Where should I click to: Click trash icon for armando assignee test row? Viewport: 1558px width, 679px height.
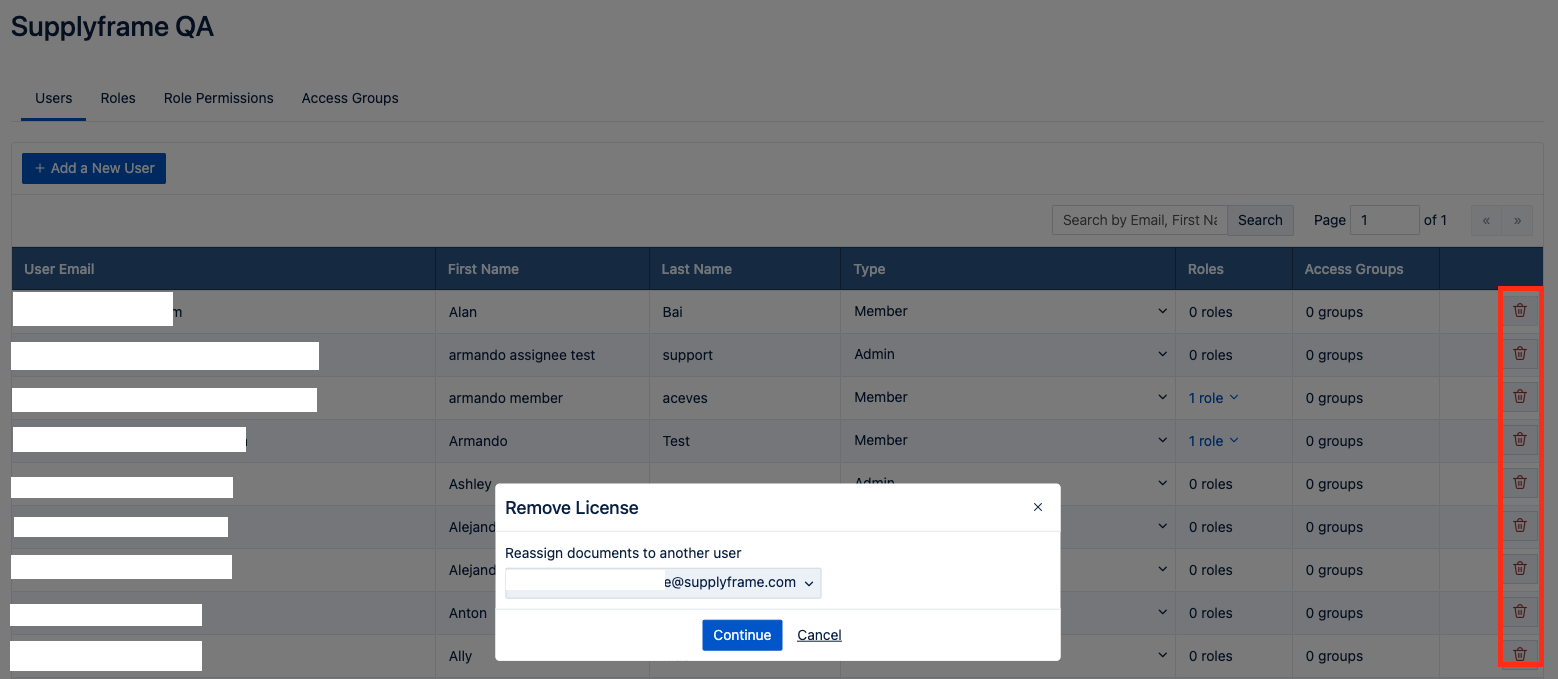1519,354
